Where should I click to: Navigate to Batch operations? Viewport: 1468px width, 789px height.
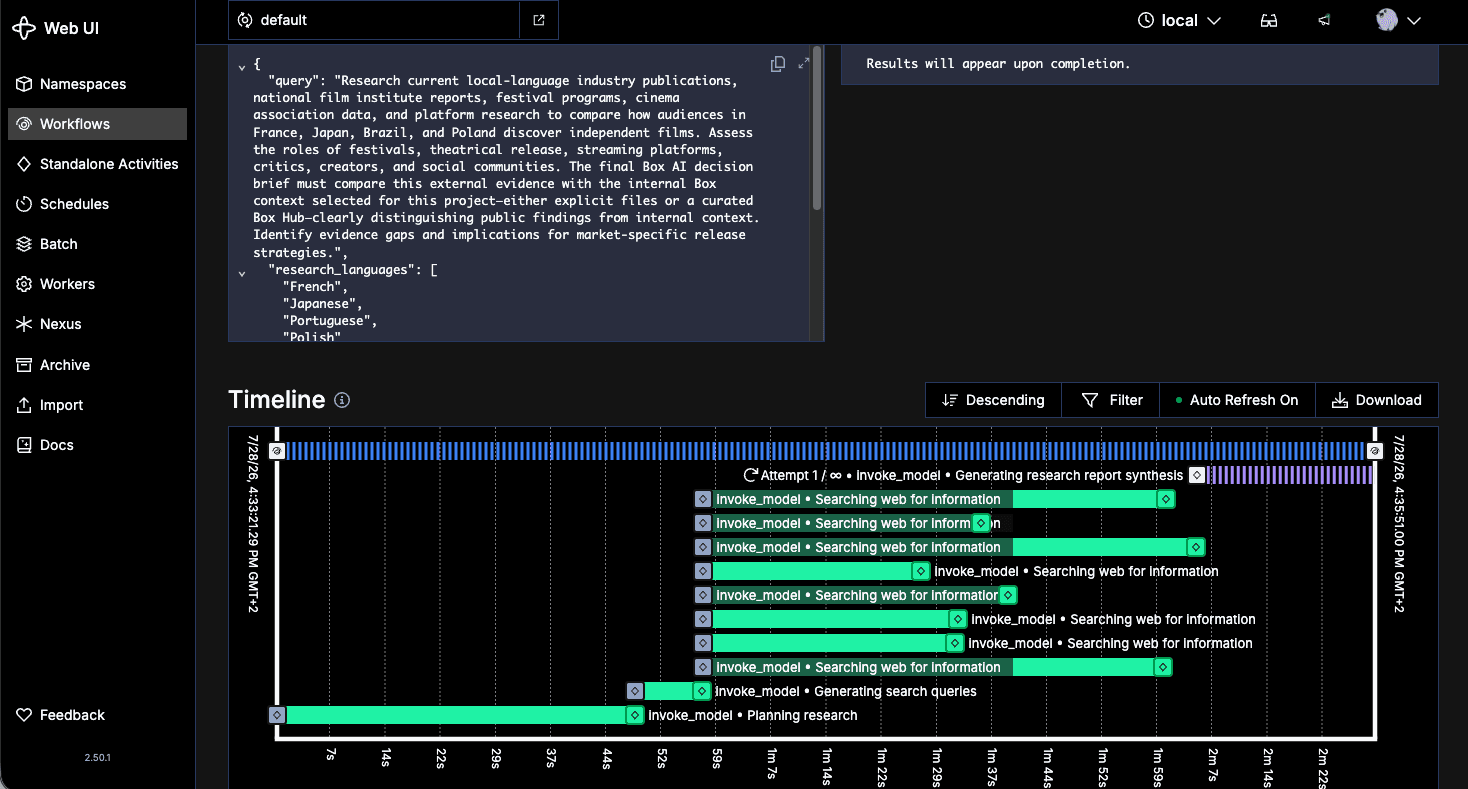(97, 244)
